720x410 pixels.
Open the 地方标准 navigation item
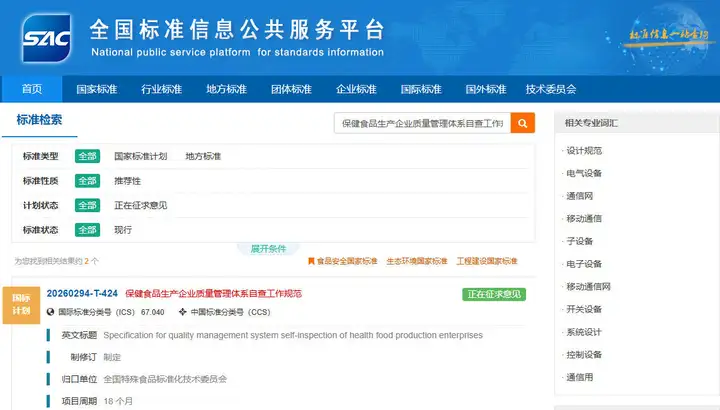[226, 89]
